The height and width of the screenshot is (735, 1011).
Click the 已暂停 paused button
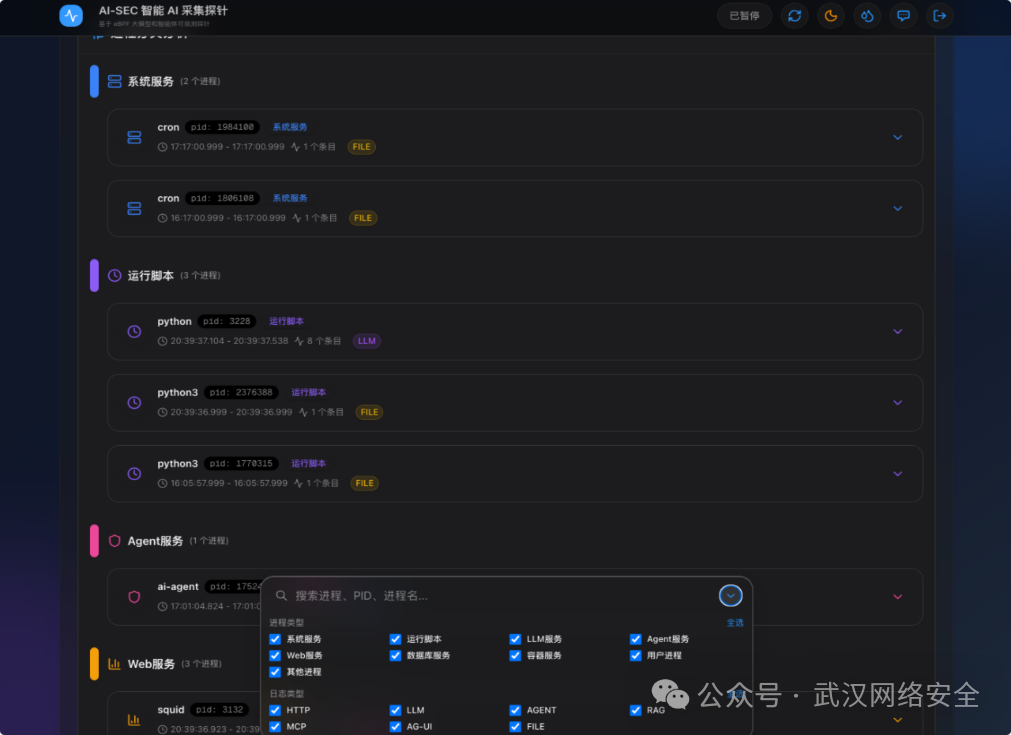click(x=744, y=15)
